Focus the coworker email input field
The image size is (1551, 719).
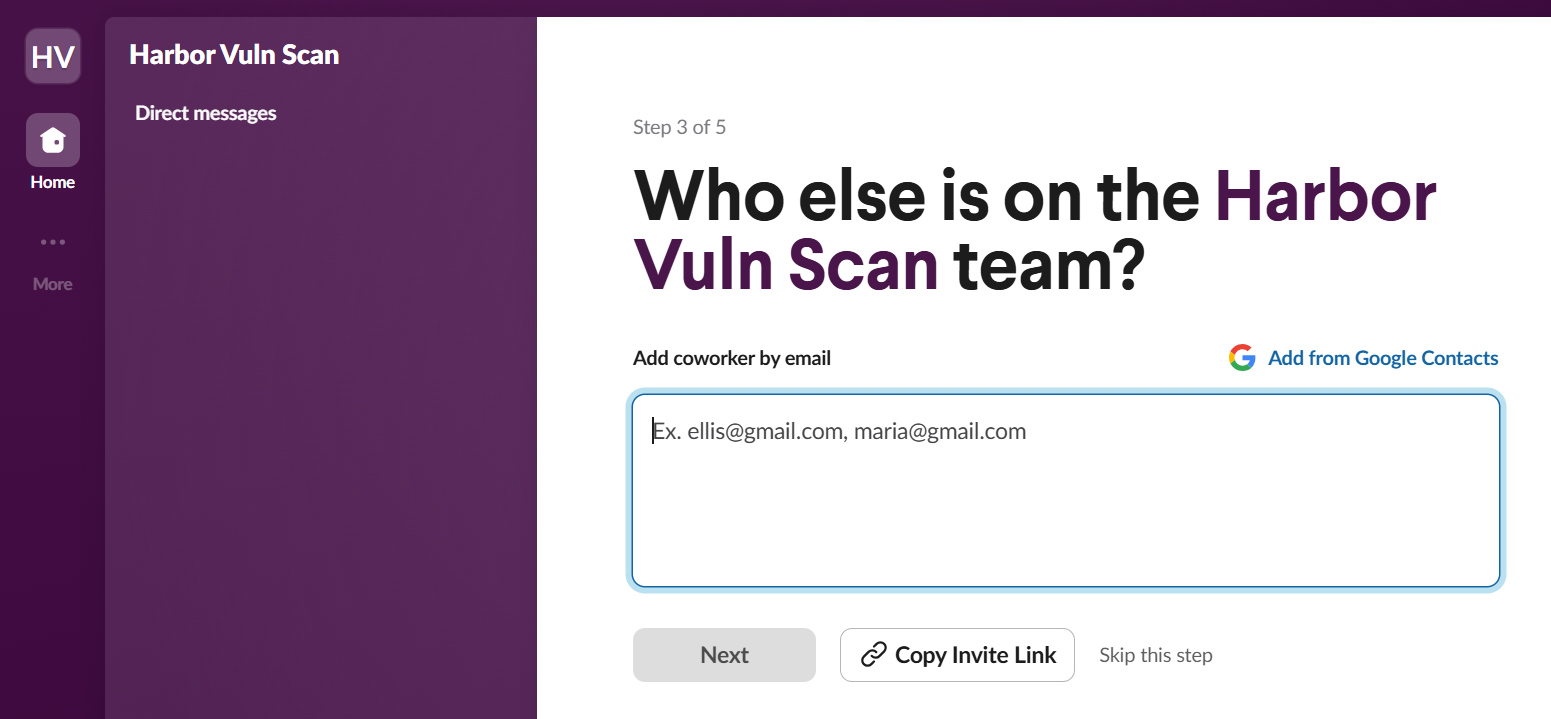1066,500
